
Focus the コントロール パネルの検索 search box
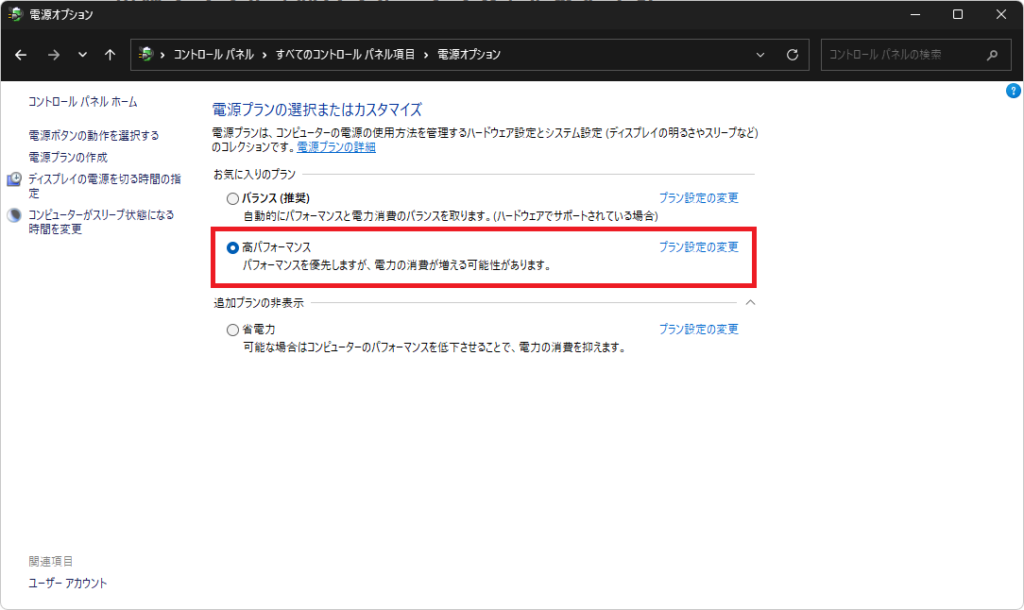point(900,55)
